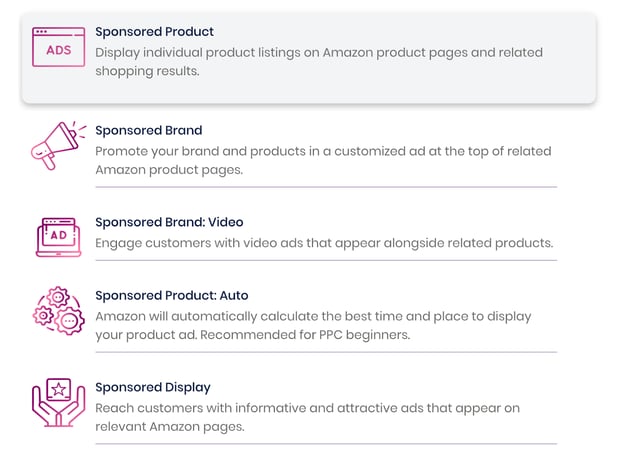The width and height of the screenshot is (624, 452).
Task: Click text 'Amazon product pages' under Sponsored Brand
Action: [169, 170]
